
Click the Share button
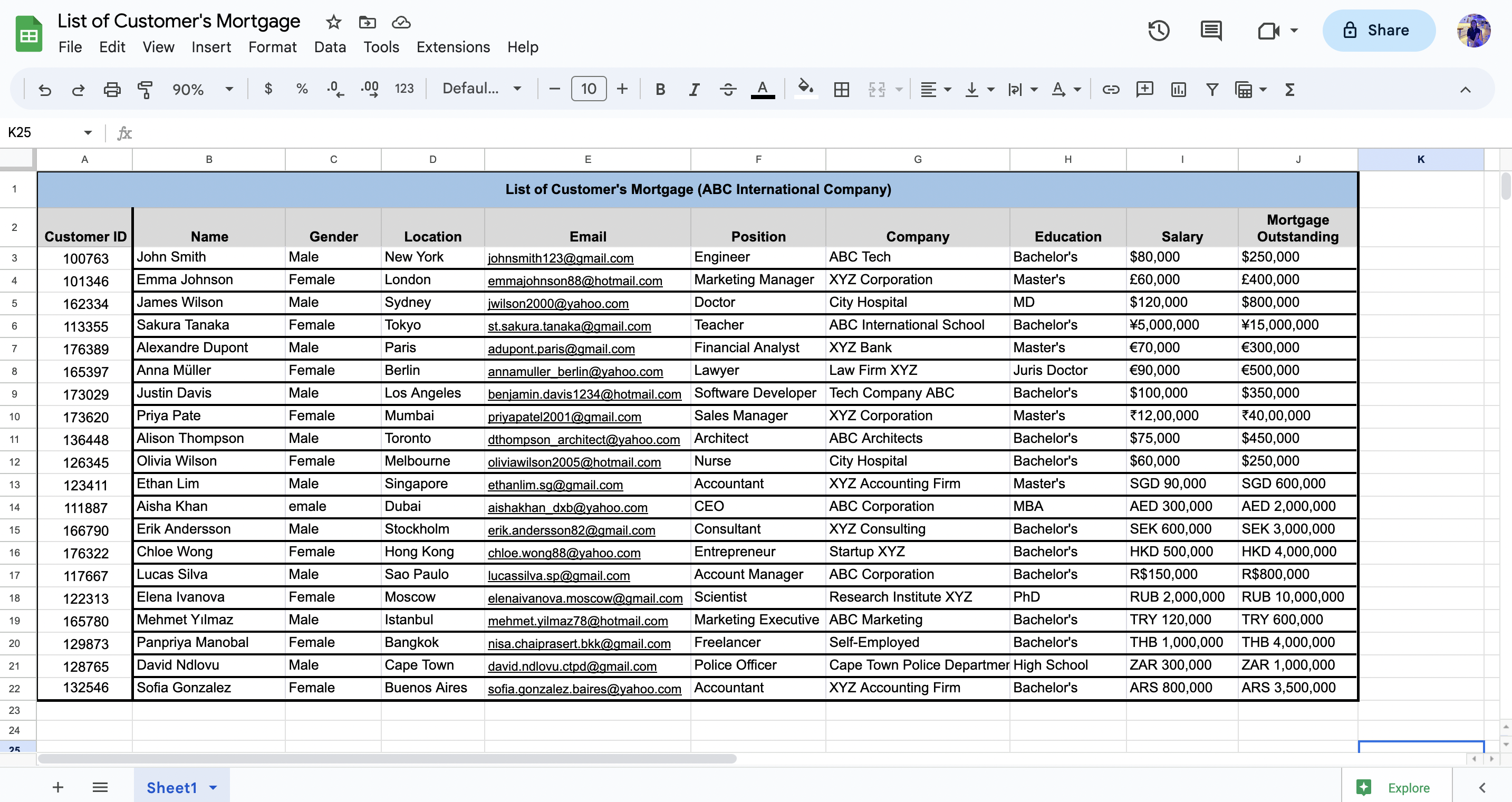coord(1379,30)
